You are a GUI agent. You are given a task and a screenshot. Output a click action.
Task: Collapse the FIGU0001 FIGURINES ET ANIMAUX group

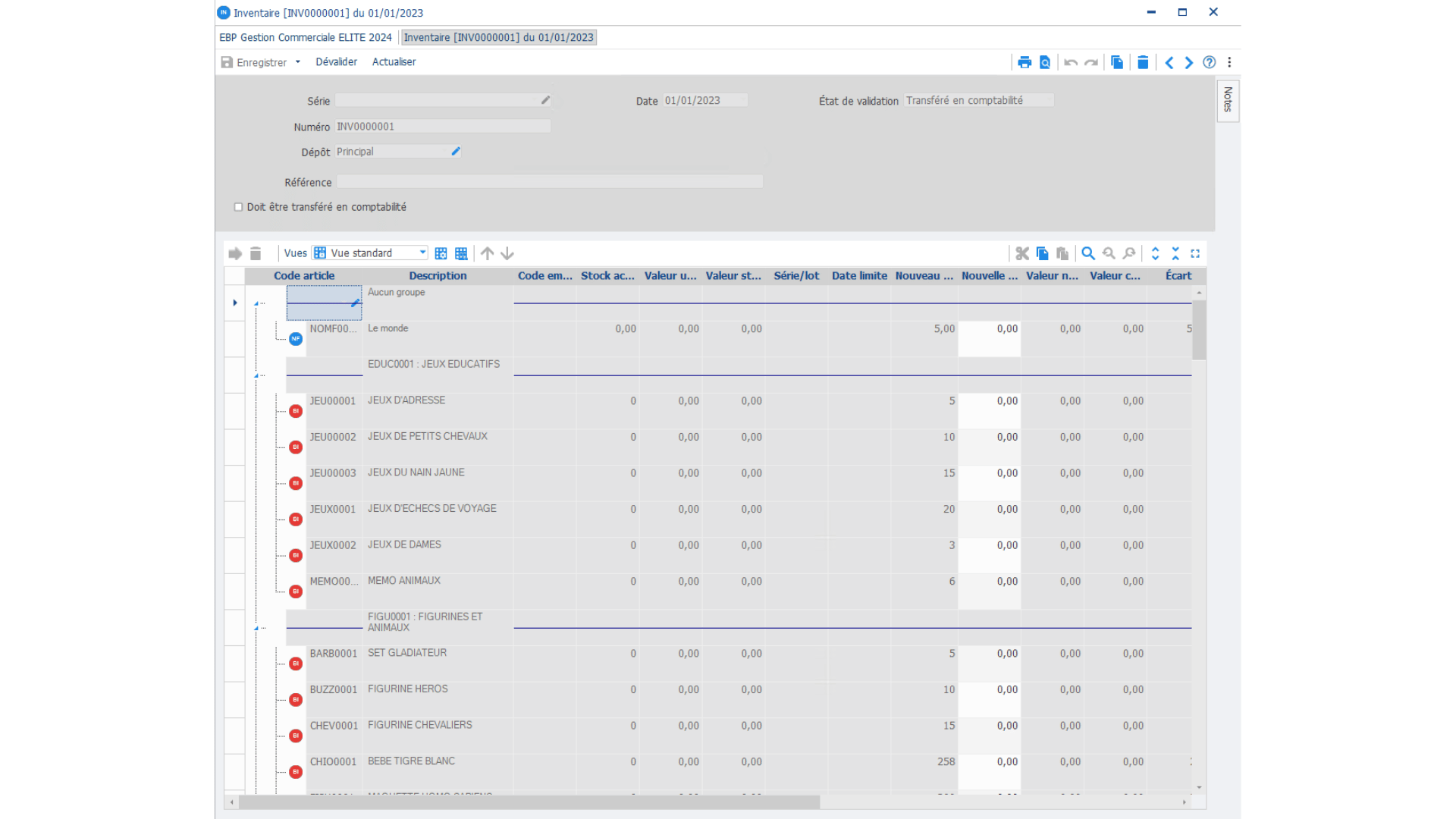coord(256,628)
